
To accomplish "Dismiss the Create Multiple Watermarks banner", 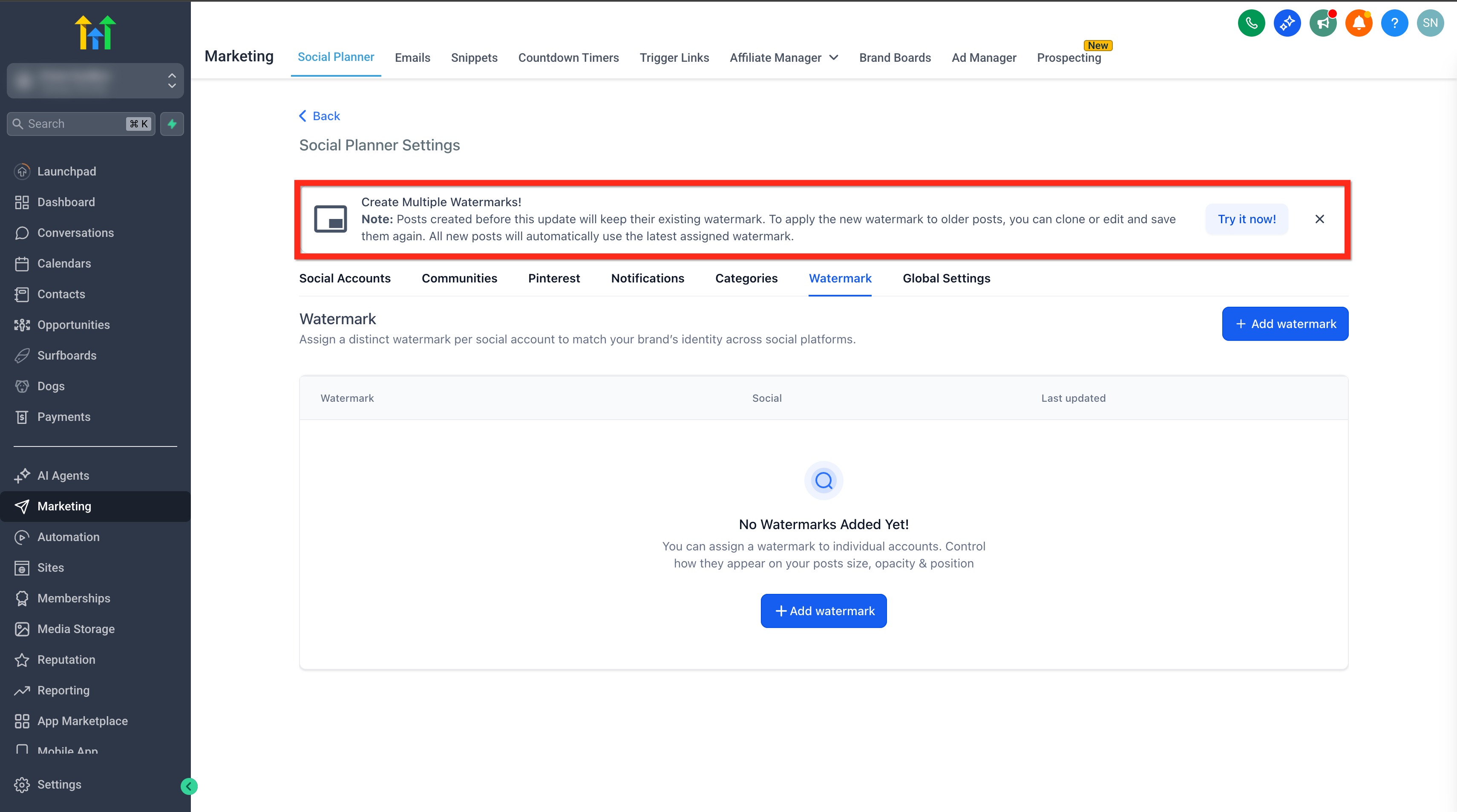I will [1319, 219].
